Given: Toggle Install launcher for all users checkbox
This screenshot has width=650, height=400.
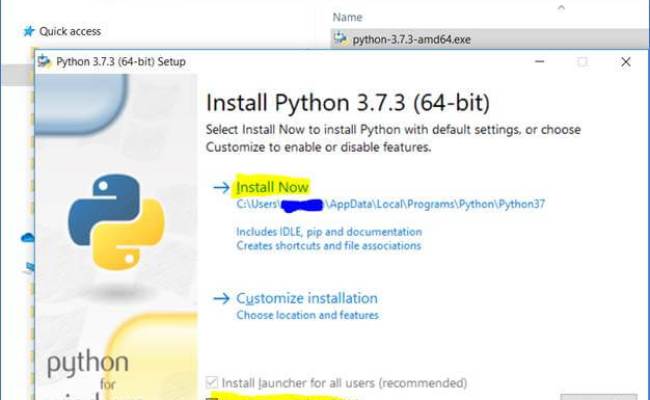Looking at the screenshot, I should 211,382.
